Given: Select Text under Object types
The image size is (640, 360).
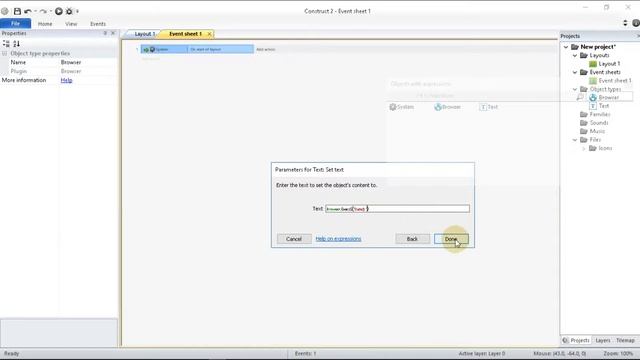Looking at the screenshot, I should click(604, 106).
